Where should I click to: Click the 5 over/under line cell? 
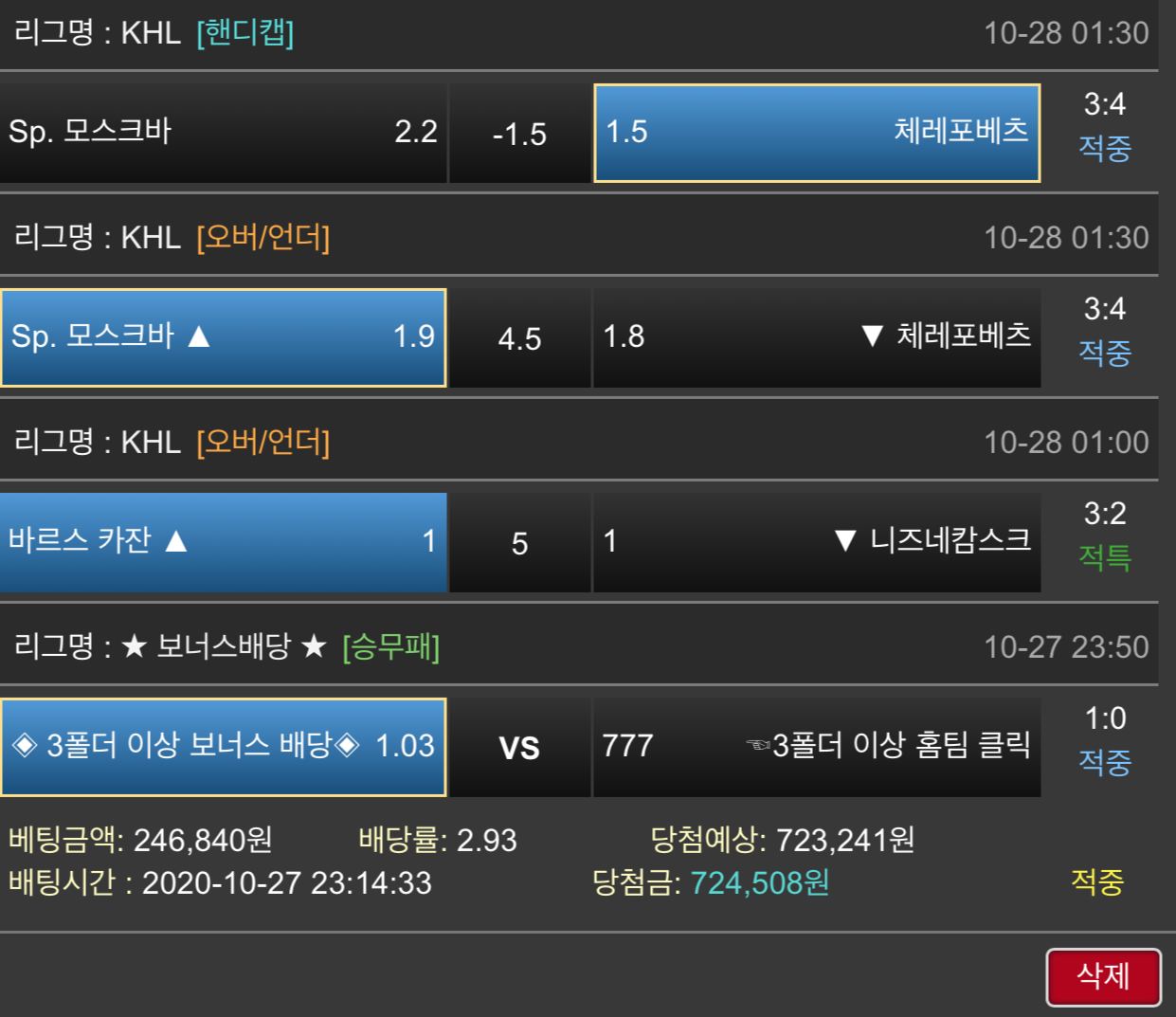(x=519, y=542)
